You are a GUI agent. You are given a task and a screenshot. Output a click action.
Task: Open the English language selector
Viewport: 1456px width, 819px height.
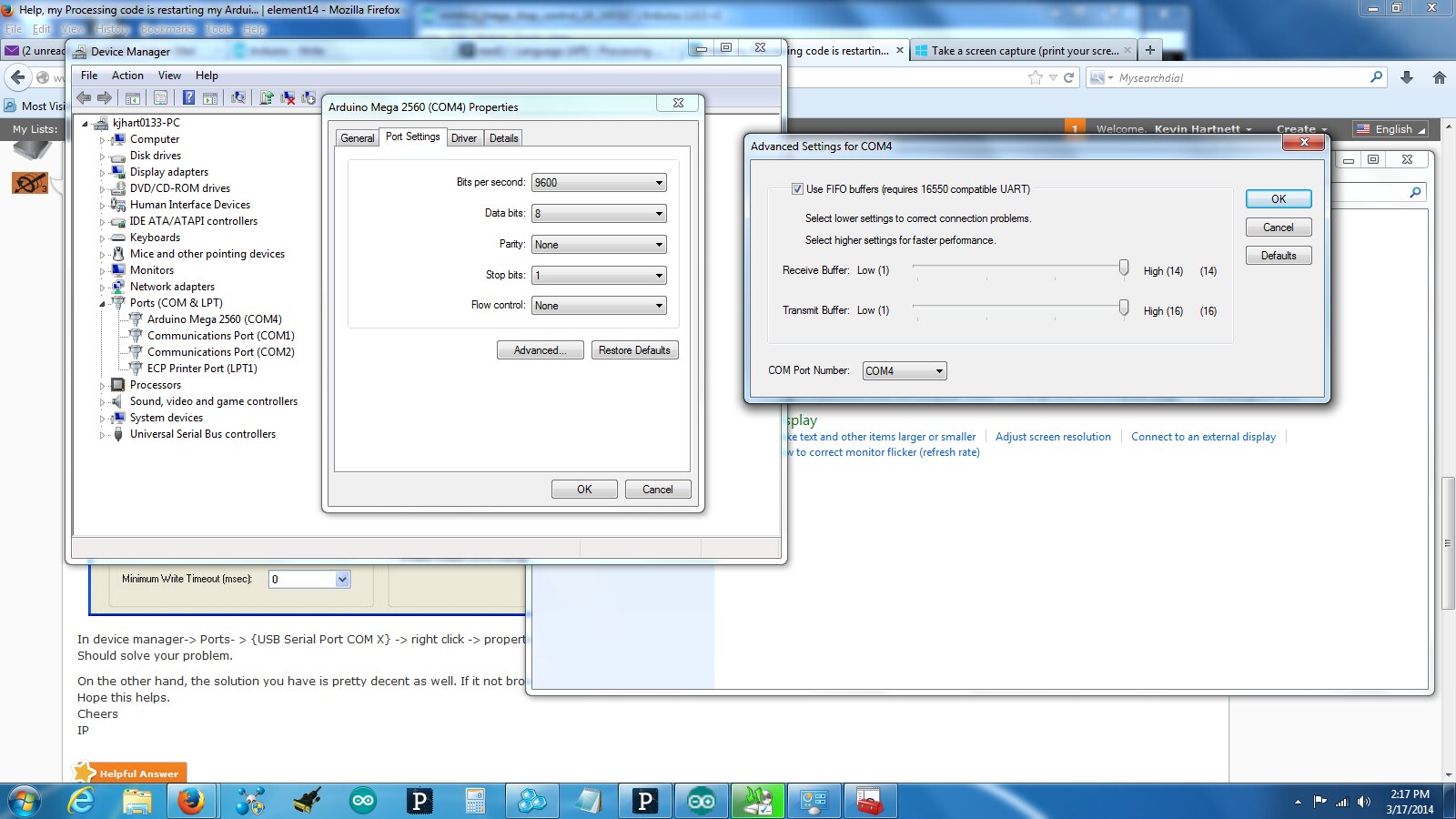tap(1390, 129)
